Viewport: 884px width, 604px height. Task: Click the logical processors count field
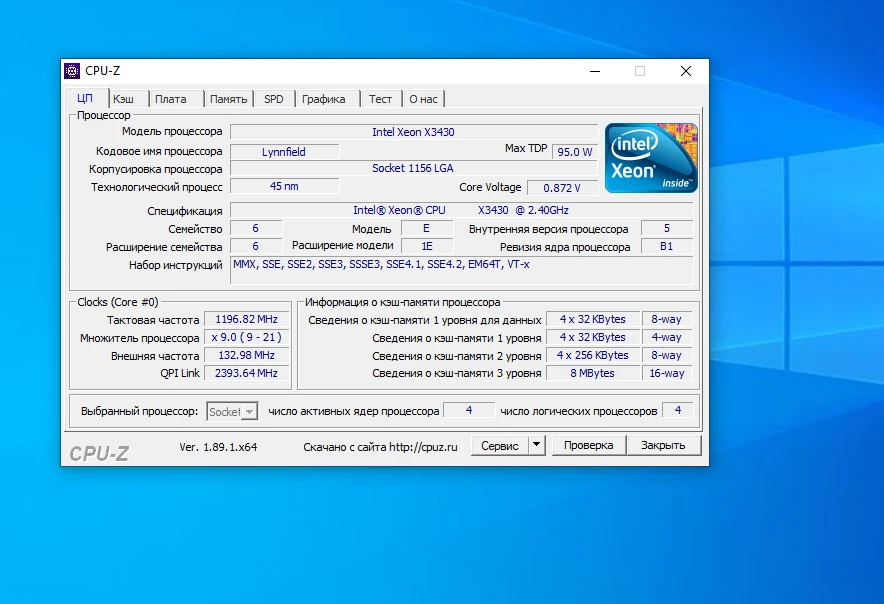point(678,410)
